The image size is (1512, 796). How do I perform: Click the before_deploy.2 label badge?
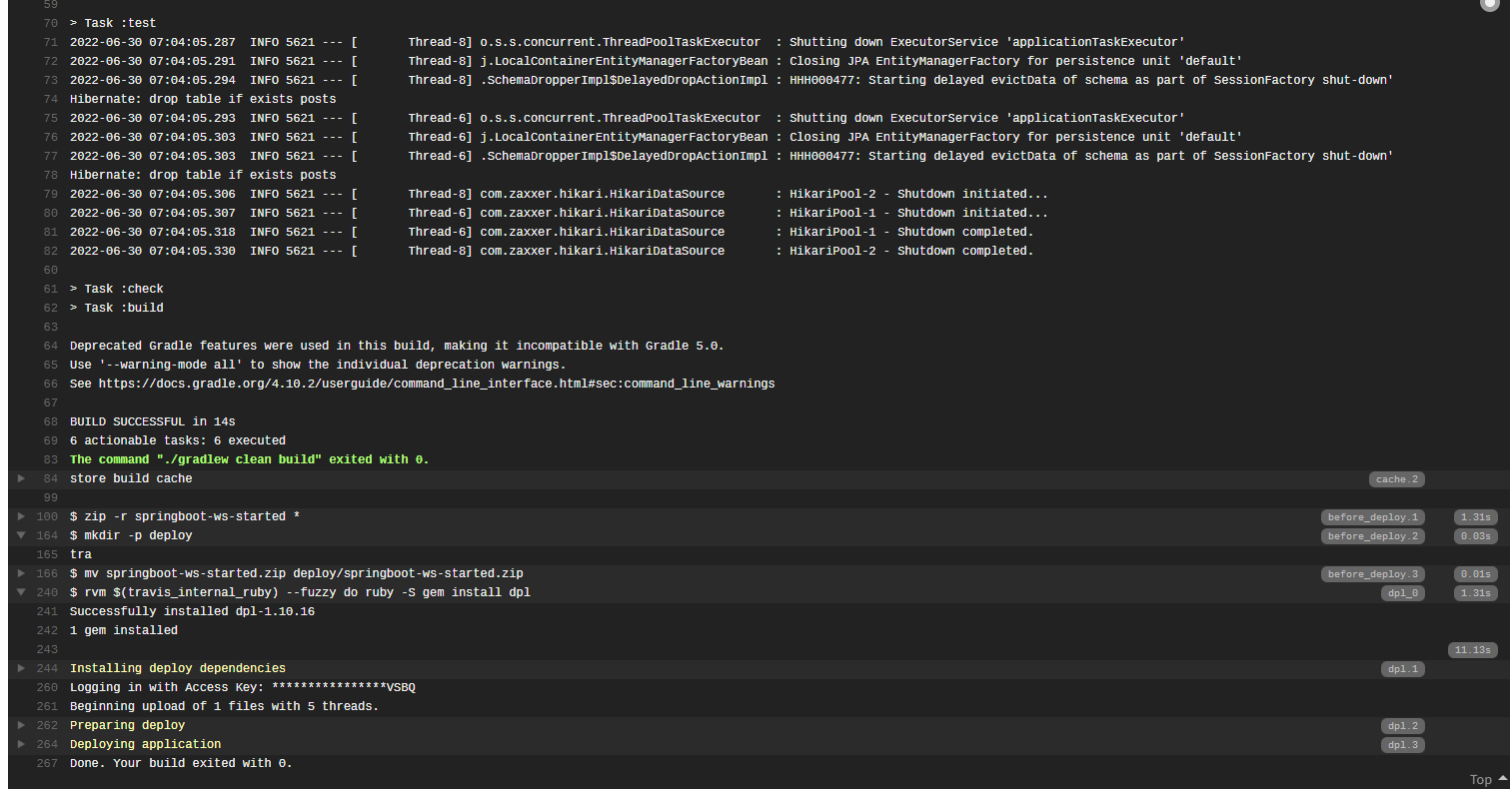click(1372, 536)
